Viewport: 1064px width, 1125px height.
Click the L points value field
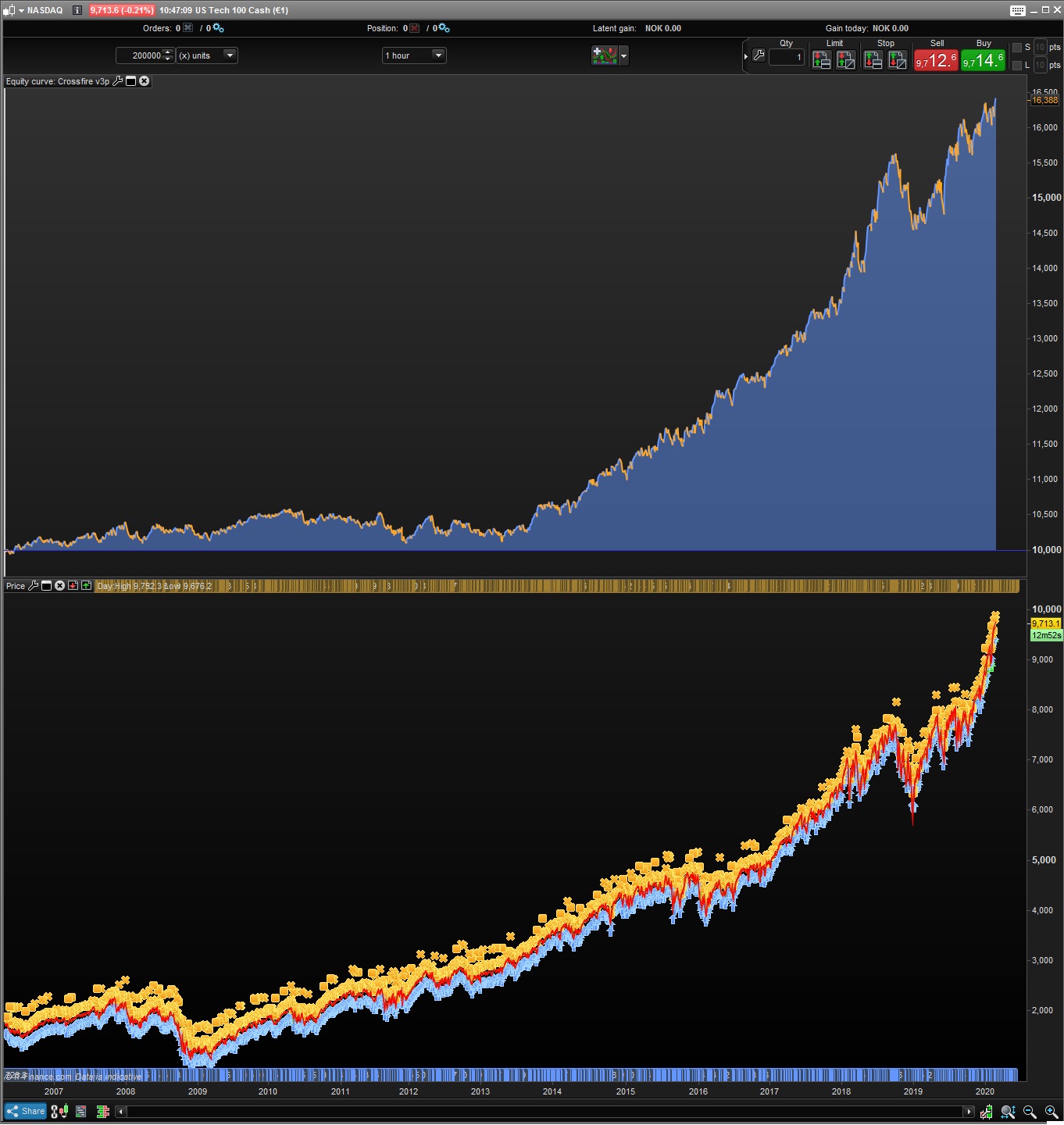tap(1041, 66)
